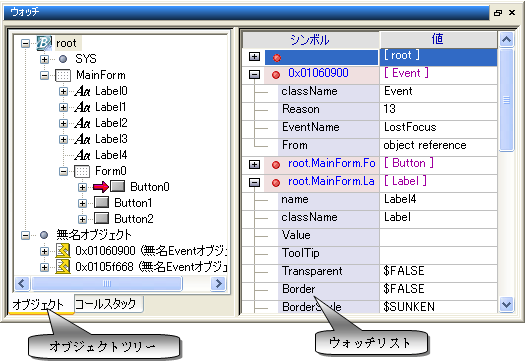This screenshot has height=361, width=525.
Task: Toggle red breakpoint dot on 0x01060900 row
Action: (x=276, y=75)
